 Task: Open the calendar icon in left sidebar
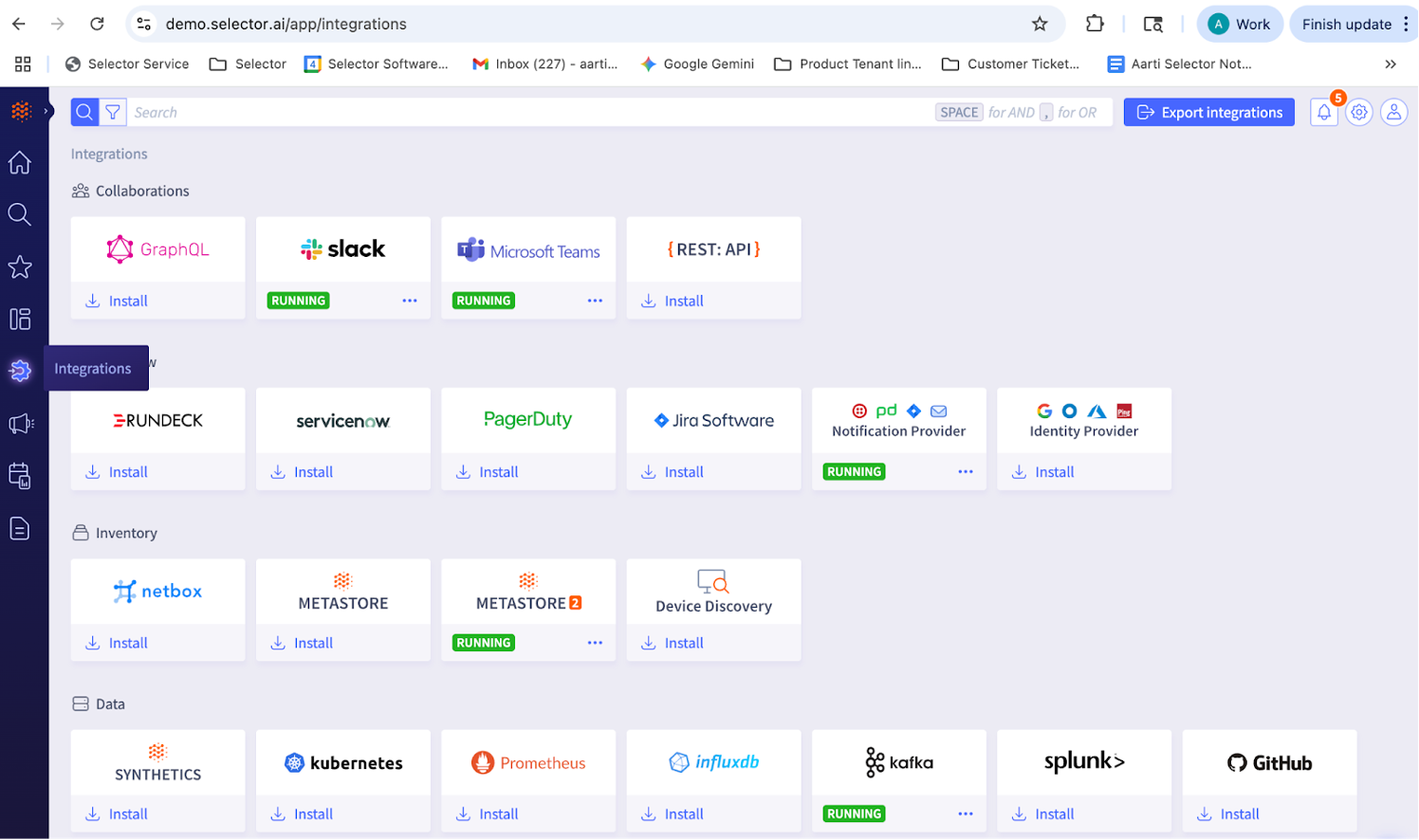[x=20, y=476]
